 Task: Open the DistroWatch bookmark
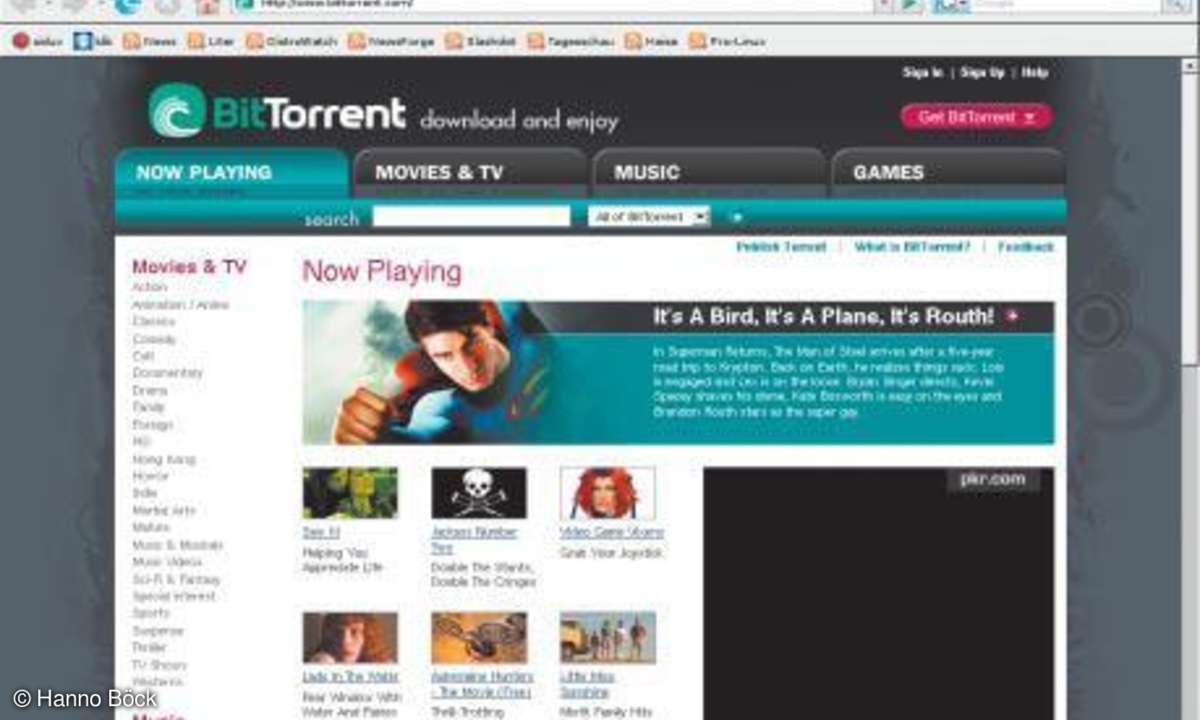(x=292, y=41)
